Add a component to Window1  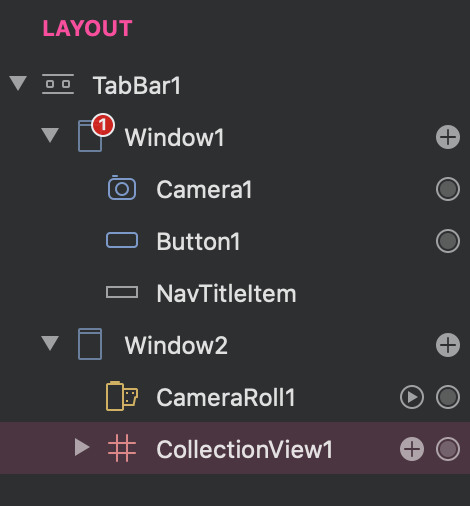[x=448, y=137]
